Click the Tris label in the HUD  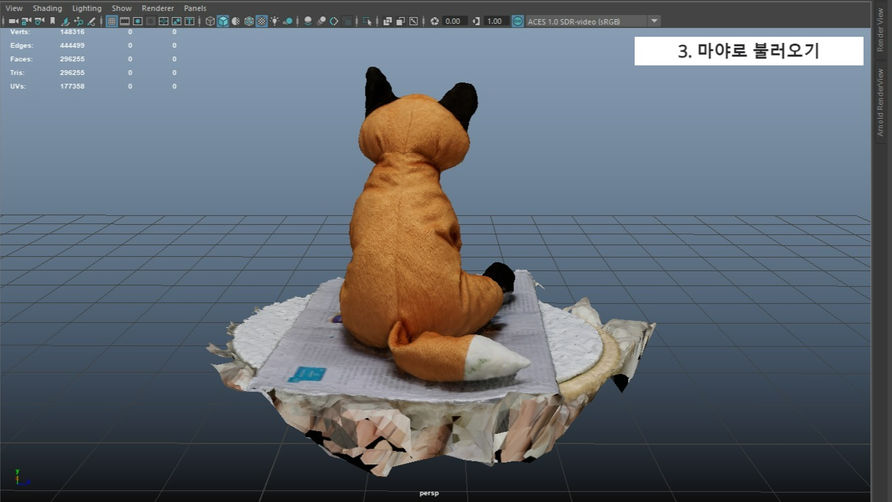(16, 73)
